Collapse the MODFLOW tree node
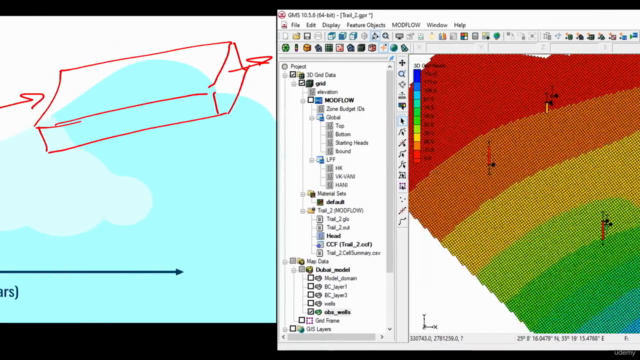This screenshot has height=360, width=640. (x=303, y=100)
